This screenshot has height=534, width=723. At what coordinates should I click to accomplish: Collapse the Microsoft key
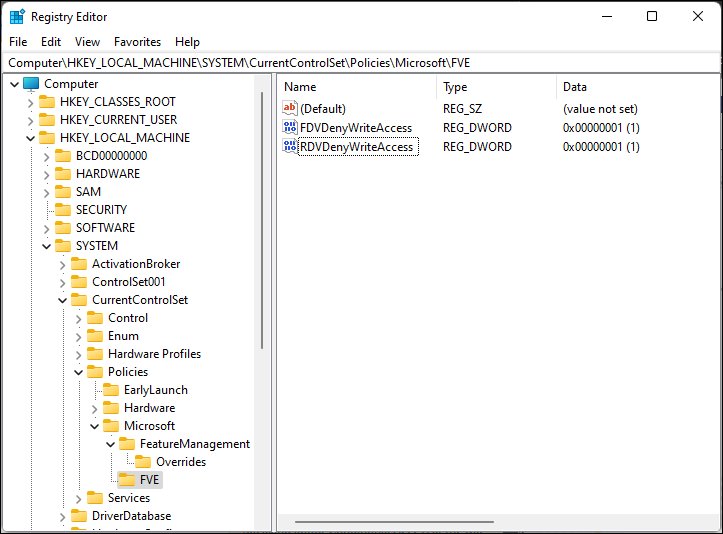tap(95, 426)
